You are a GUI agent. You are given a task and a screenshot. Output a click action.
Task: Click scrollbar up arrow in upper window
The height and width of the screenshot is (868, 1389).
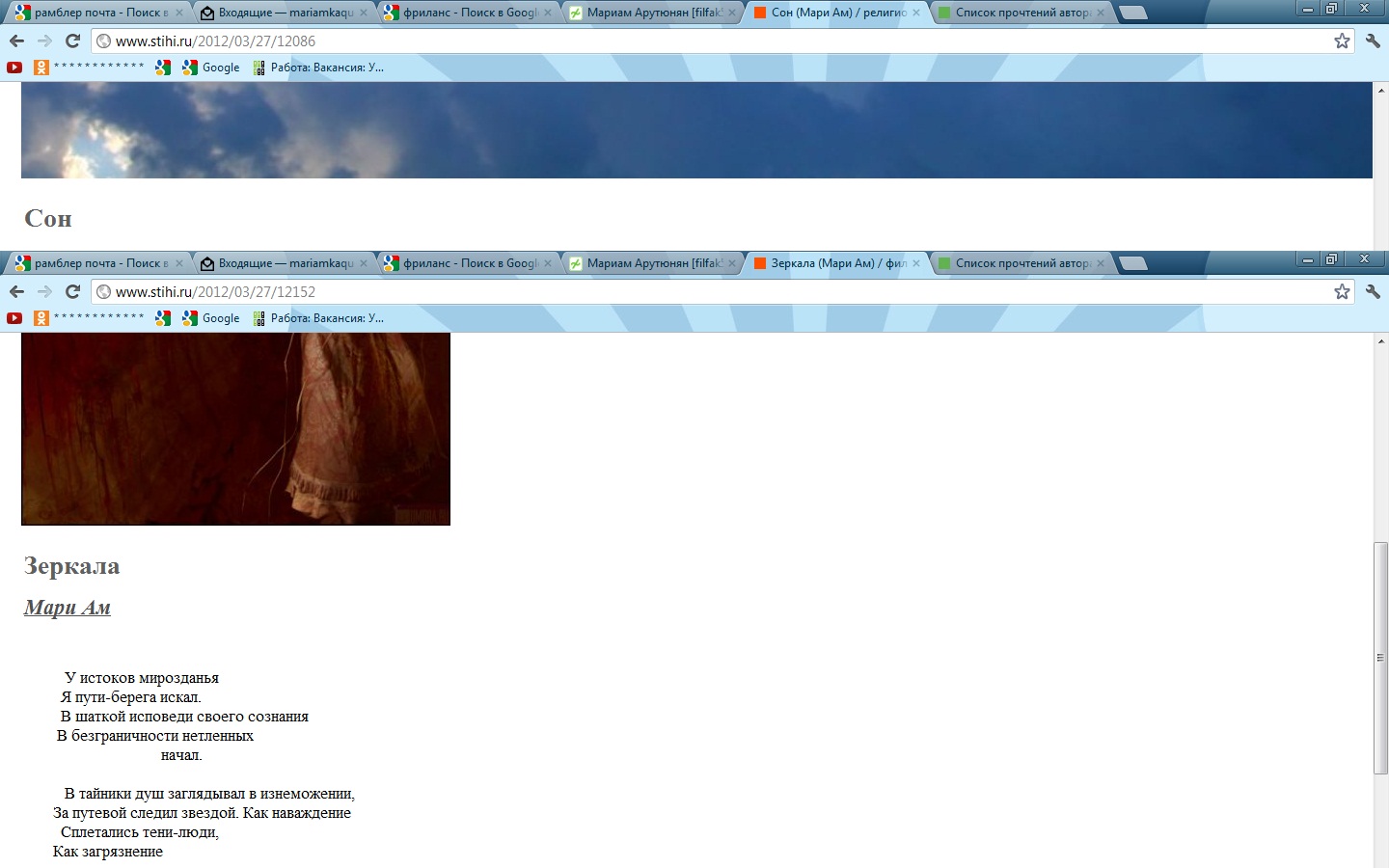click(1380, 90)
